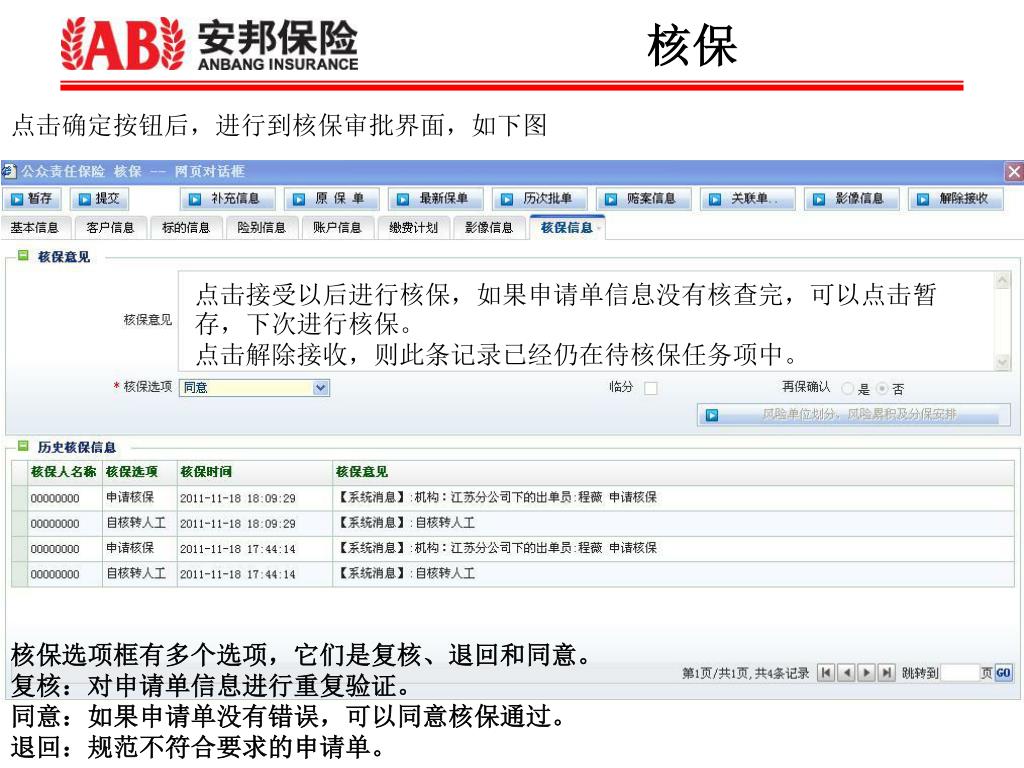Click the 跳转到 page number field
Viewport: 1024px width, 768px height.
pos(960,673)
